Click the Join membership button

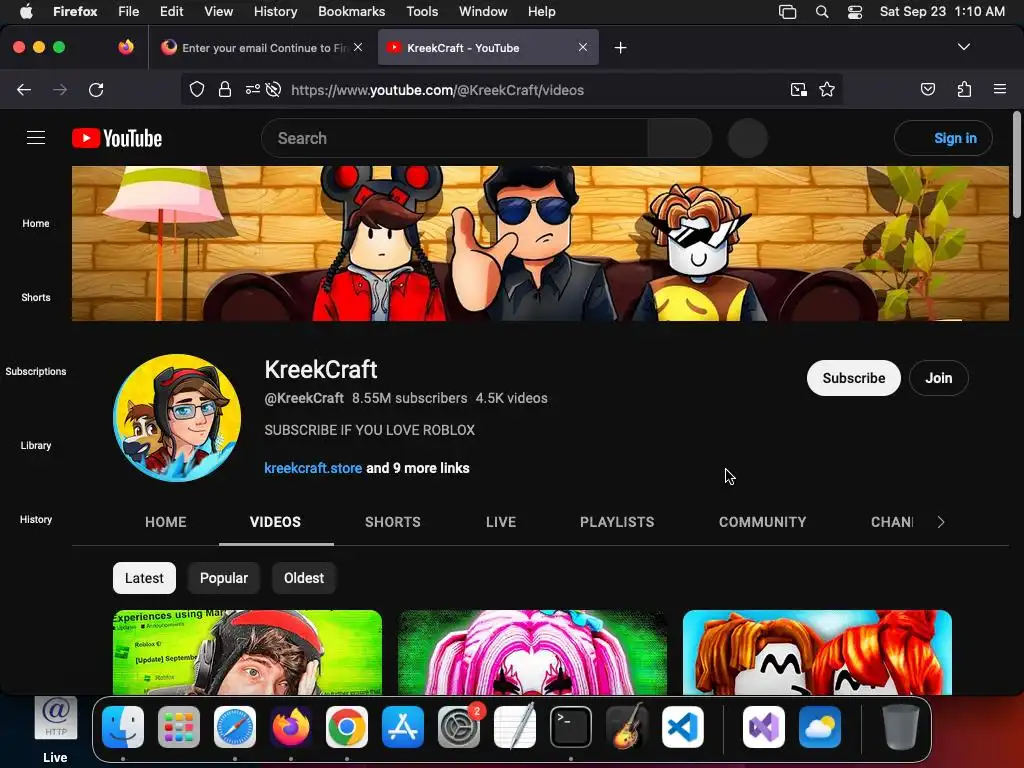point(938,378)
